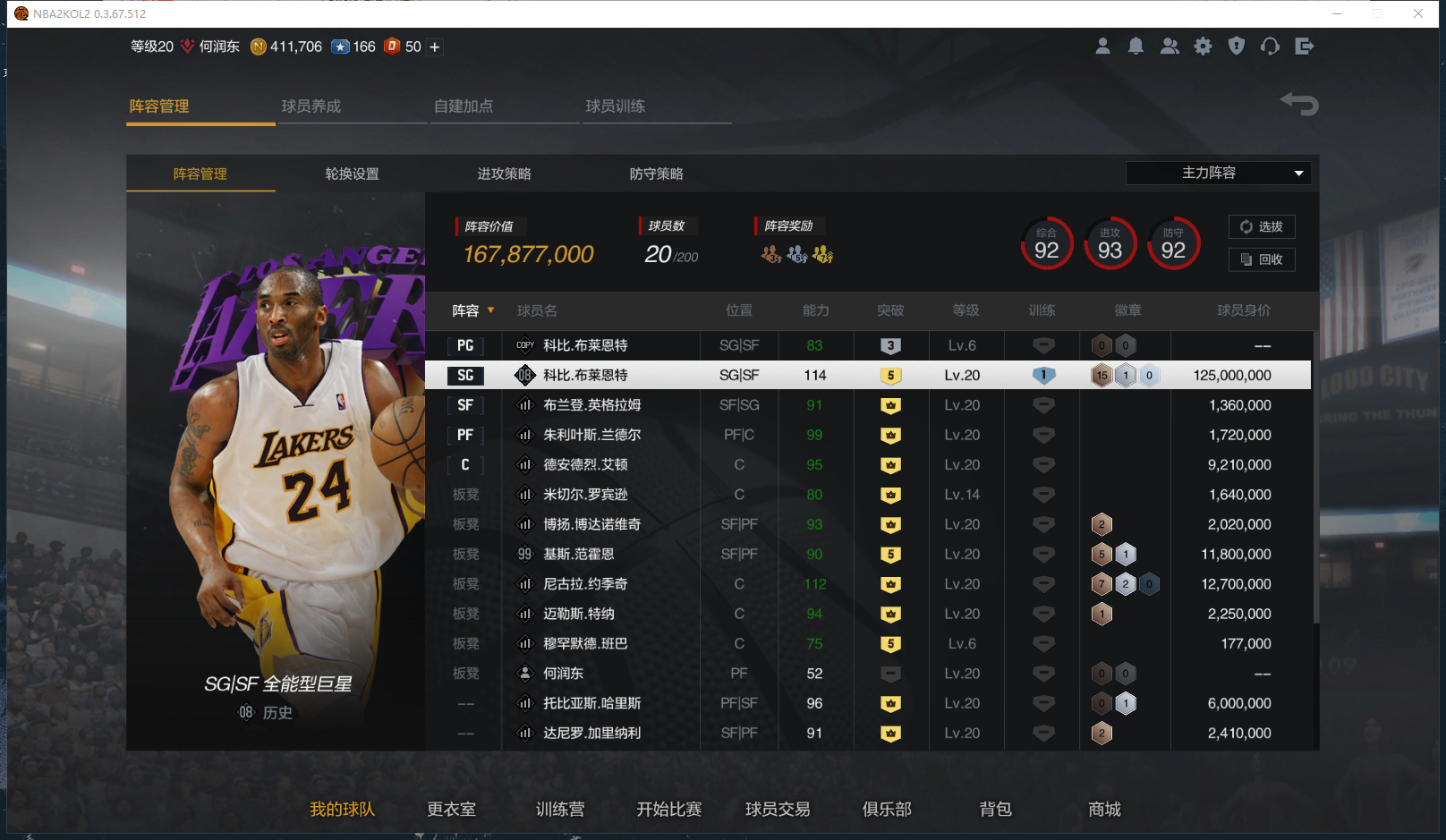Open settings gear icon
Screen dimensions: 1446x840
tap(1203, 47)
